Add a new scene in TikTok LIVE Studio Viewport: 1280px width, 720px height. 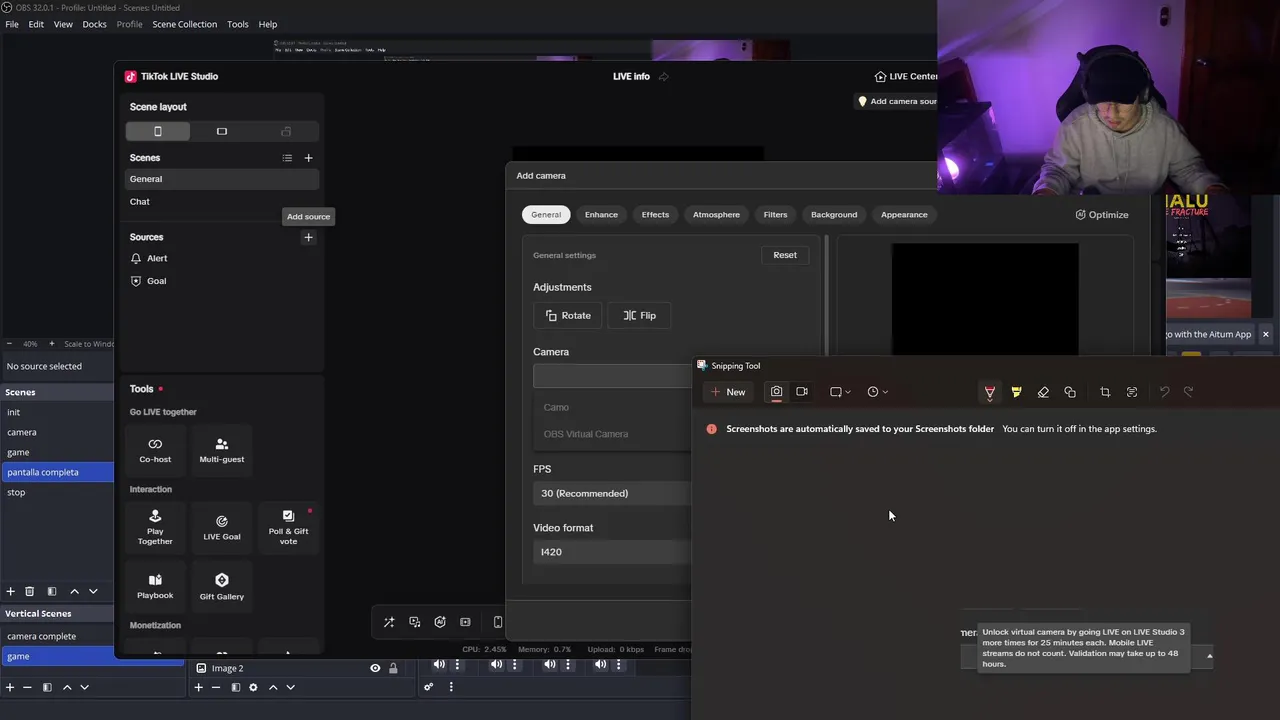[308, 158]
